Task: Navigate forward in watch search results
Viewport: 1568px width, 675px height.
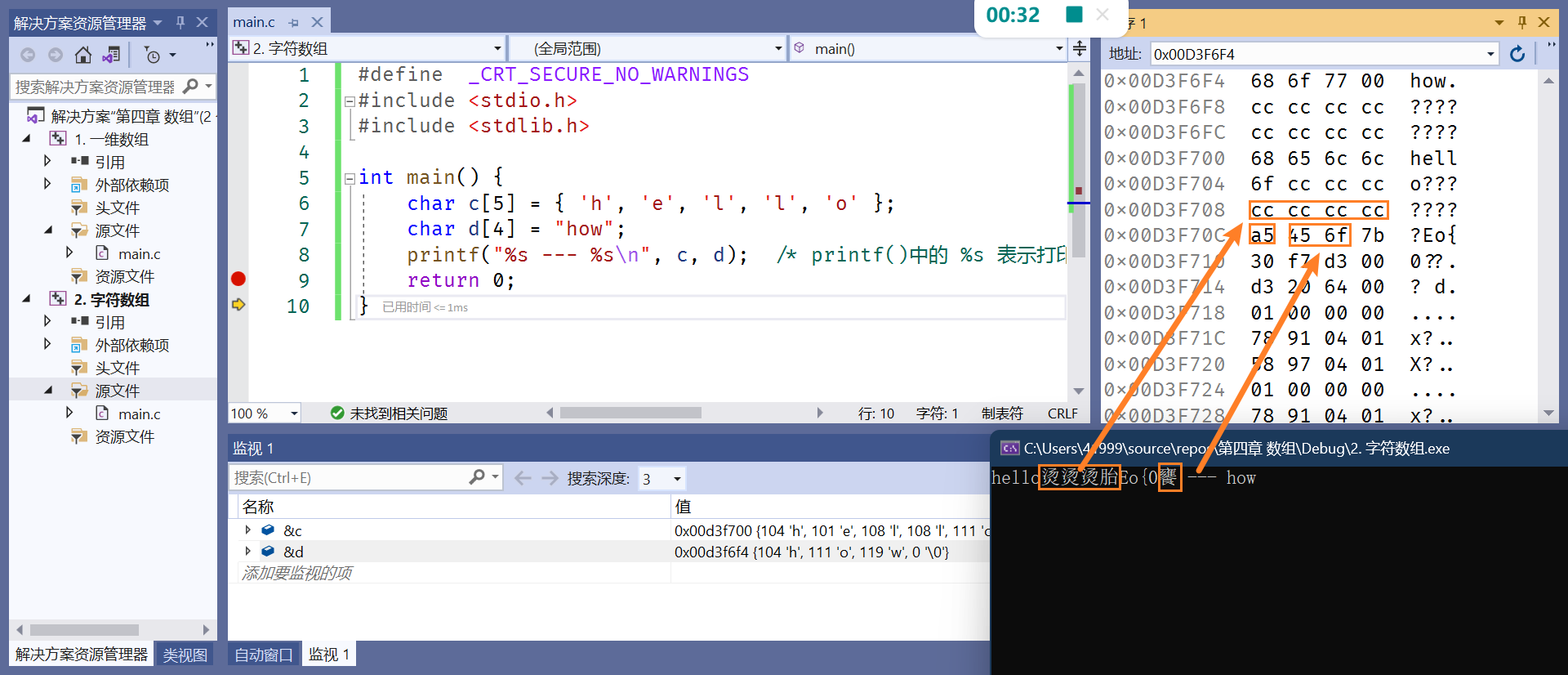Action: pos(550,478)
